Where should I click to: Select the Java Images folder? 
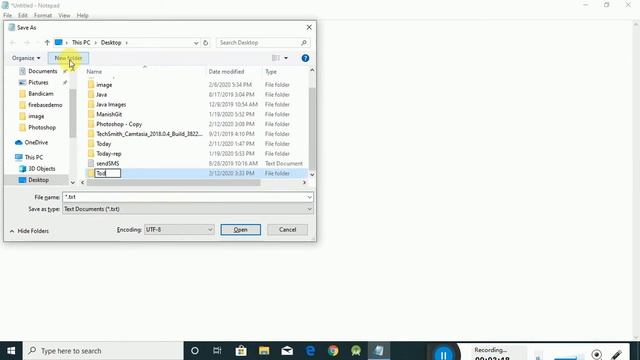(x=111, y=104)
